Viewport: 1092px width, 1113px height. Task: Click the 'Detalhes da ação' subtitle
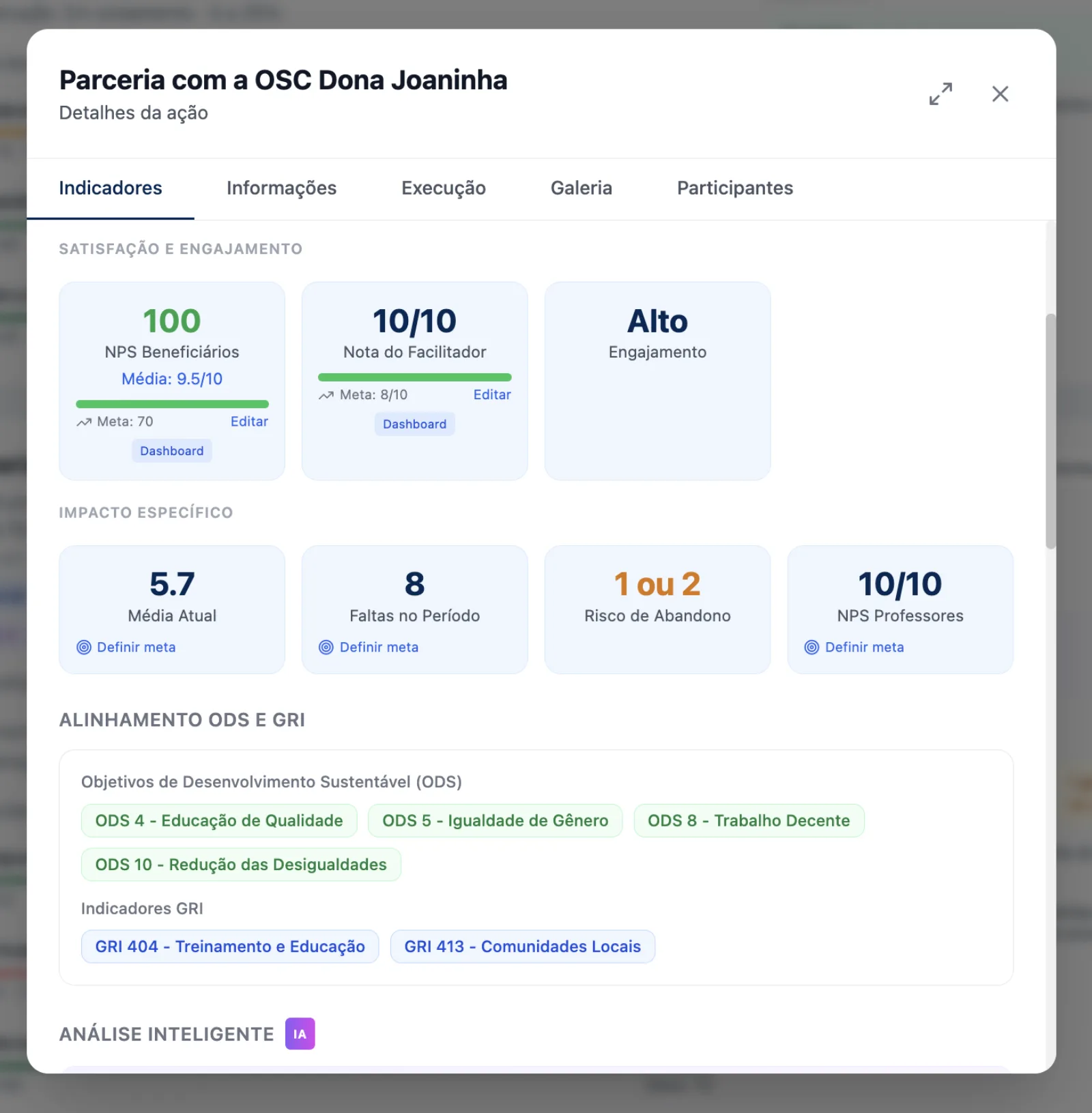[134, 113]
